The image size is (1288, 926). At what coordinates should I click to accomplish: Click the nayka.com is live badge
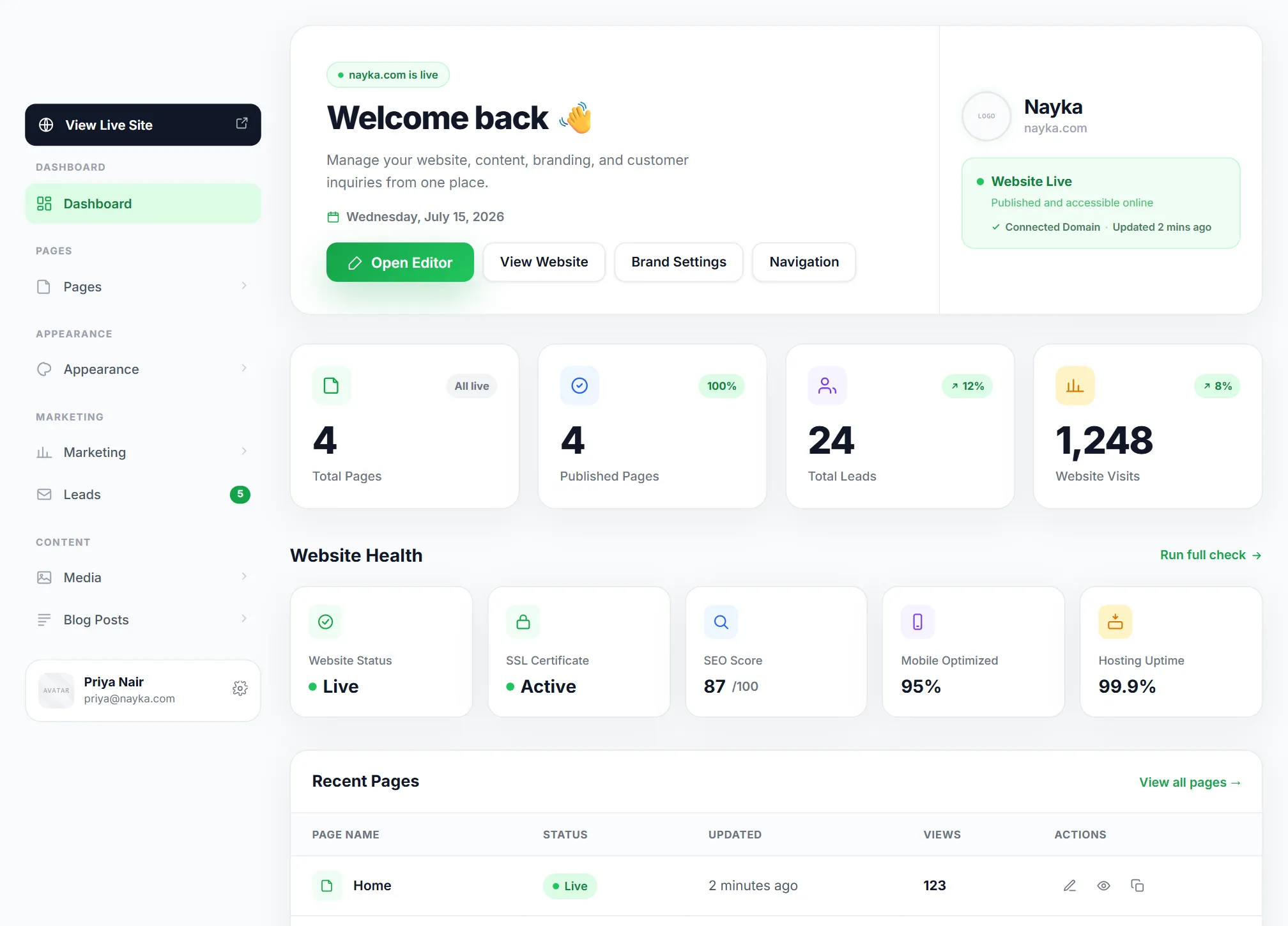click(x=388, y=75)
